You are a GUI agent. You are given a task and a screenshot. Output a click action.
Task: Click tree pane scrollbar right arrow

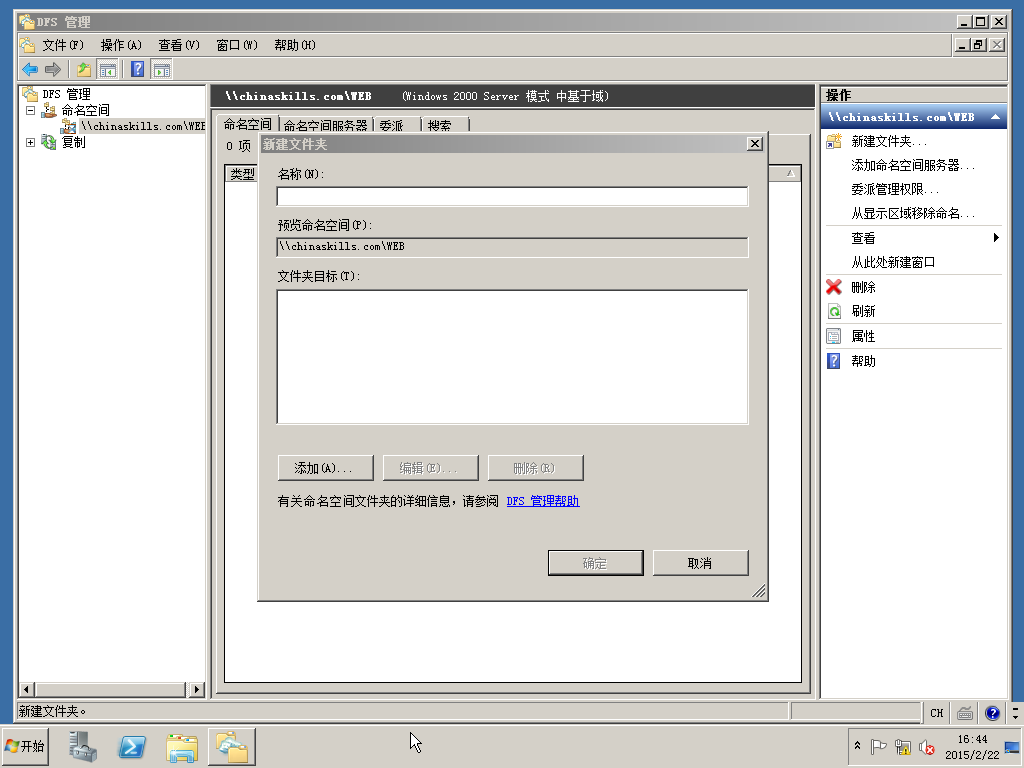click(197, 689)
